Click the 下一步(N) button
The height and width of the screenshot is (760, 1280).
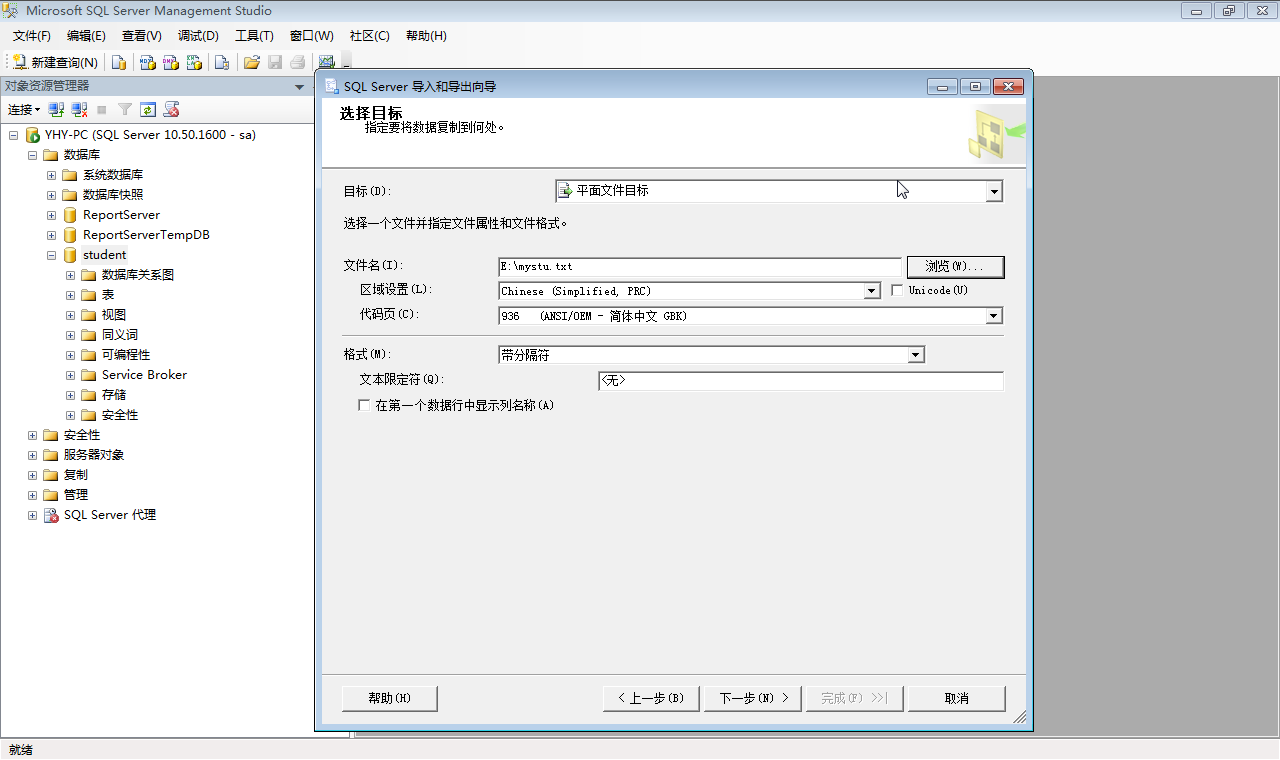click(x=753, y=698)
